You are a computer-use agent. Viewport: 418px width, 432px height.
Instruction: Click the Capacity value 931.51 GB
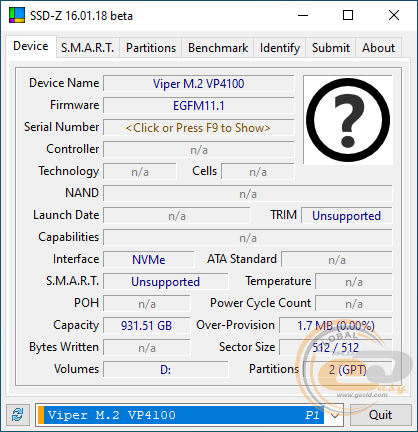(x=147, y=326)
